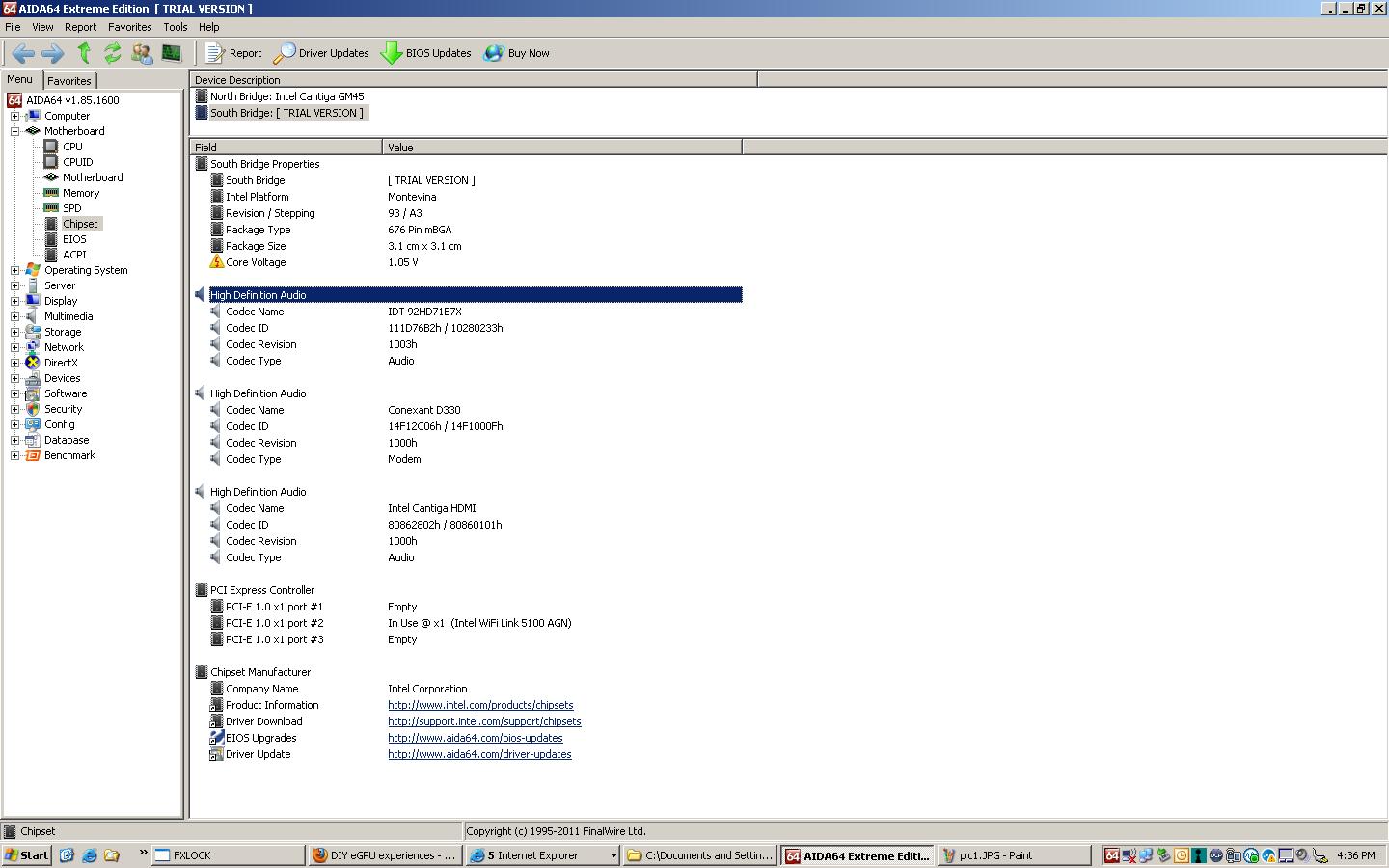Image resolution: width=1389 pixels, height=868 pixels.
Task: Open the Report menu
Action: [80, 27]
